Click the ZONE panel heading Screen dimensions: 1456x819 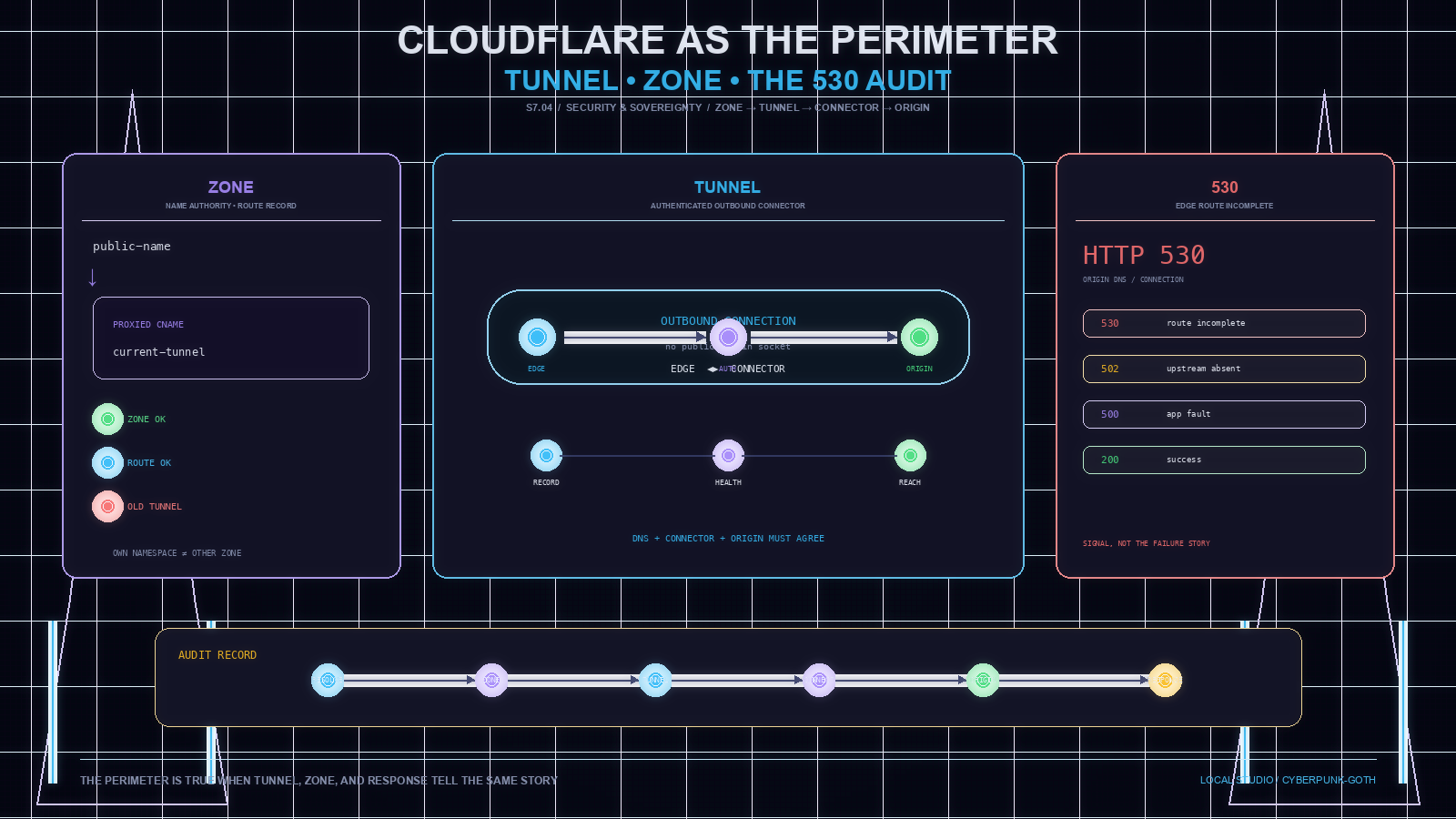click(x=231, y=187)
